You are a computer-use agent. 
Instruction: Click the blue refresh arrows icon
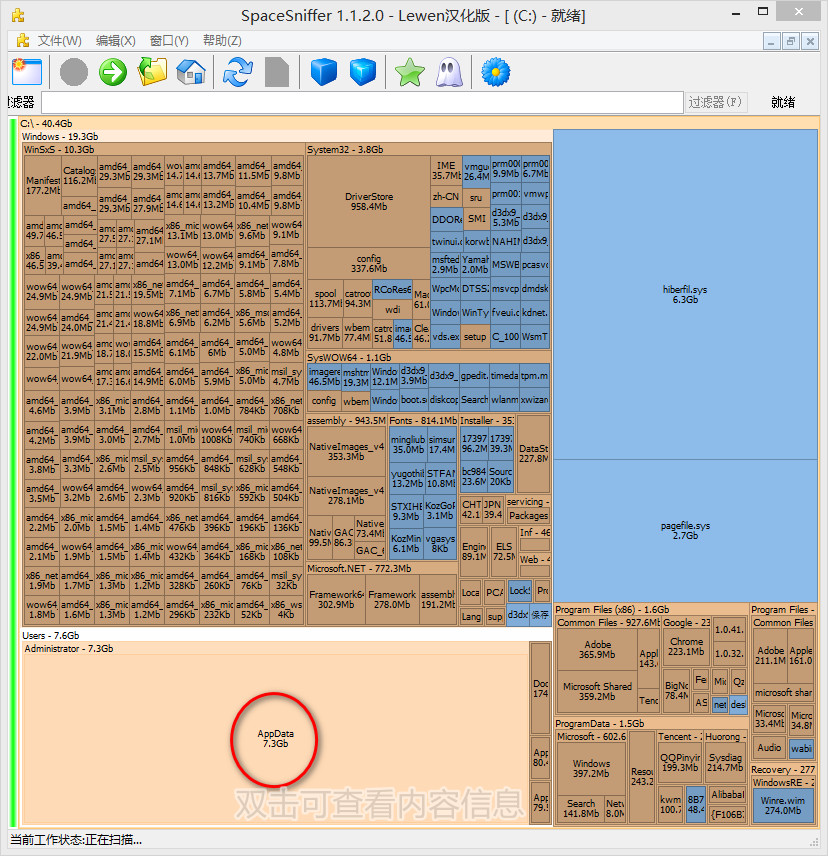[238, 72]
